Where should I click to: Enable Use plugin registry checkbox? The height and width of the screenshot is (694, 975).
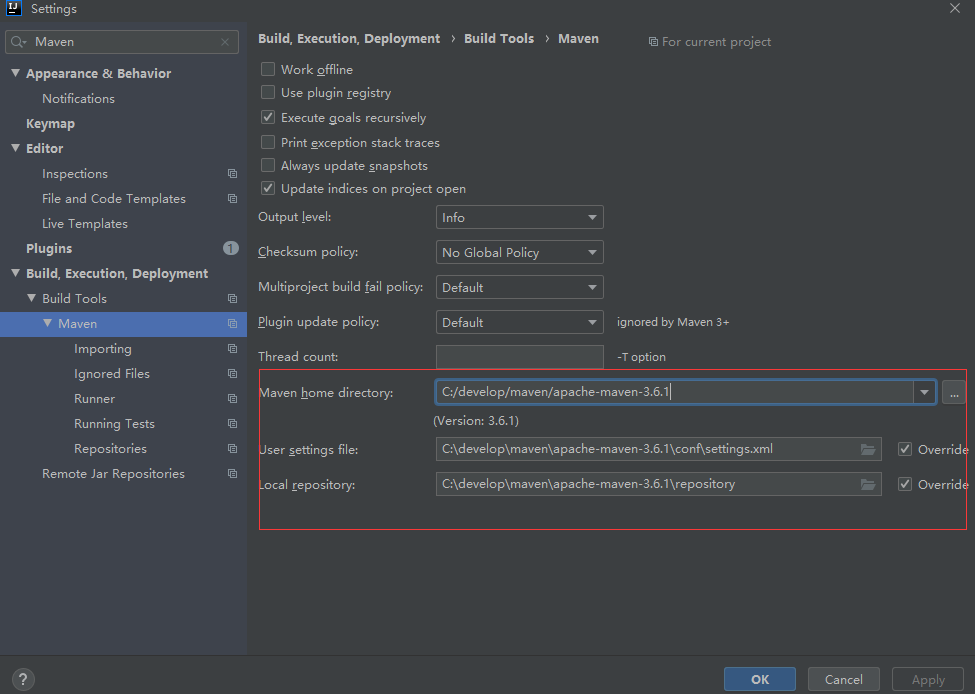point(268,92)
